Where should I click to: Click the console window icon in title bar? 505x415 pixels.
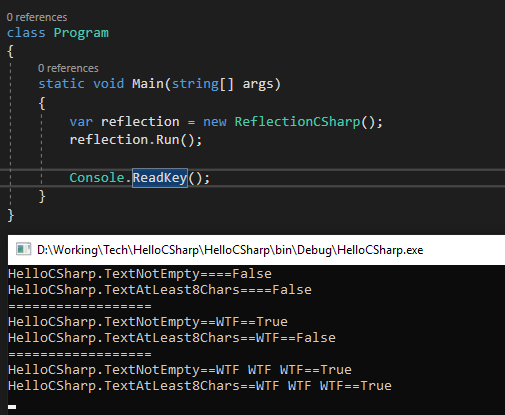coord(23,249)
